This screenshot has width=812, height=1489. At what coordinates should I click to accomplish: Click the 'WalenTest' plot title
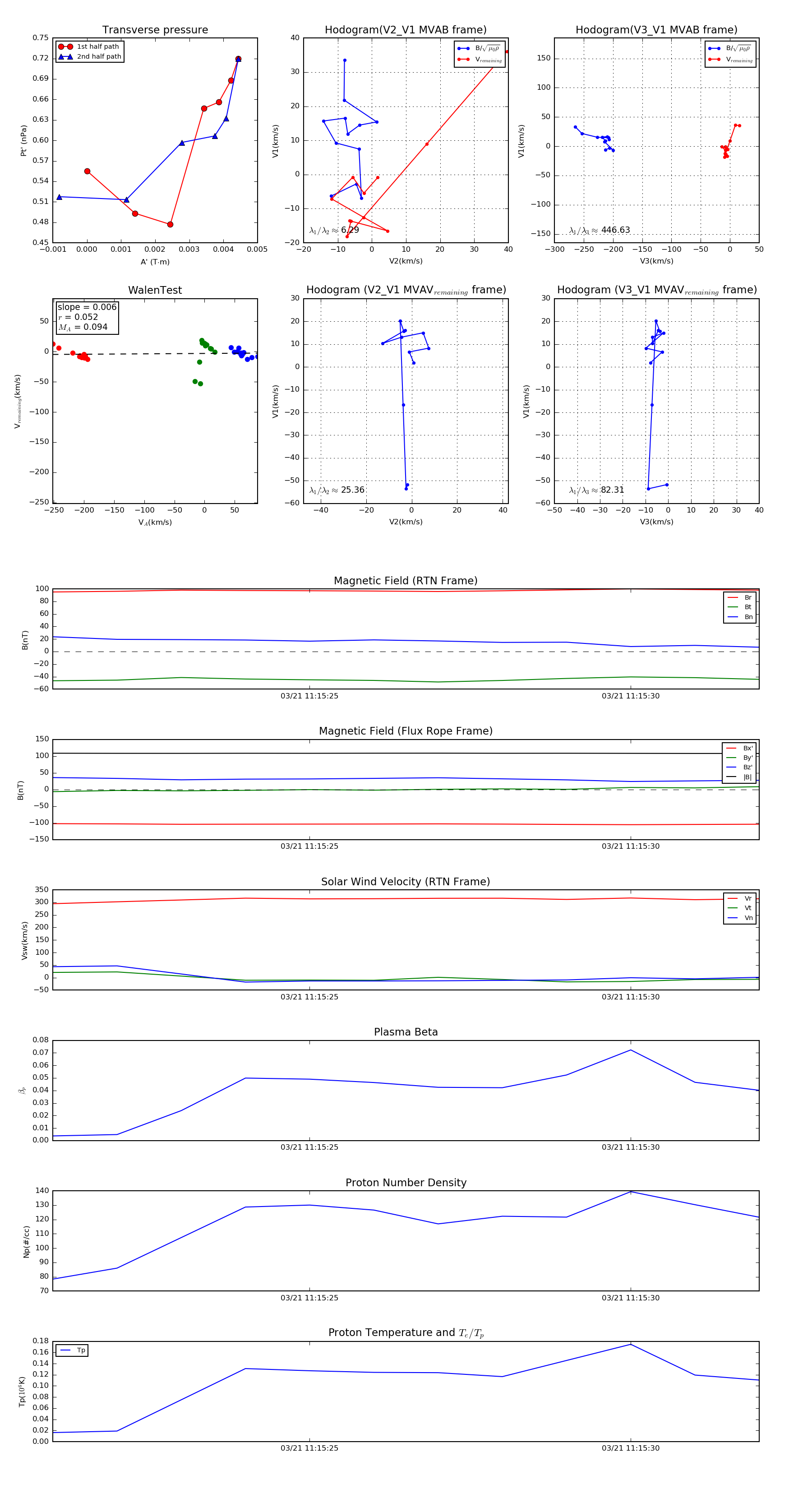pos(155,290)
